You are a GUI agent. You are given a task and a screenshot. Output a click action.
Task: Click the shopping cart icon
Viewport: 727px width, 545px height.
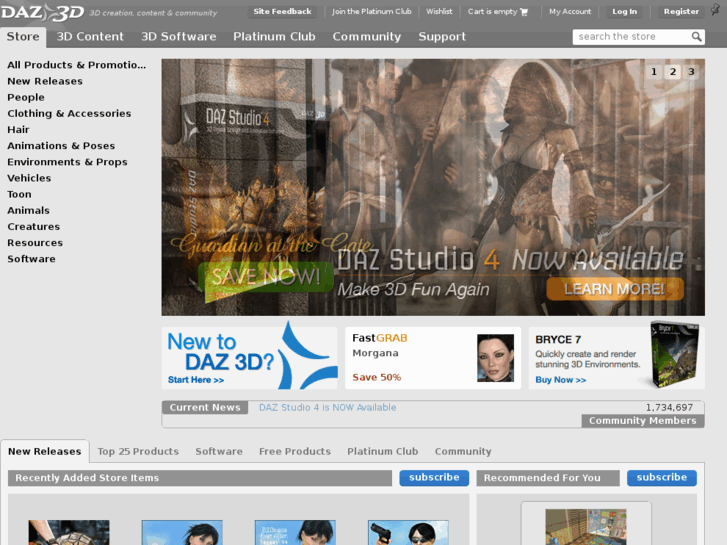pyautogui.click(x=524, y=12)
